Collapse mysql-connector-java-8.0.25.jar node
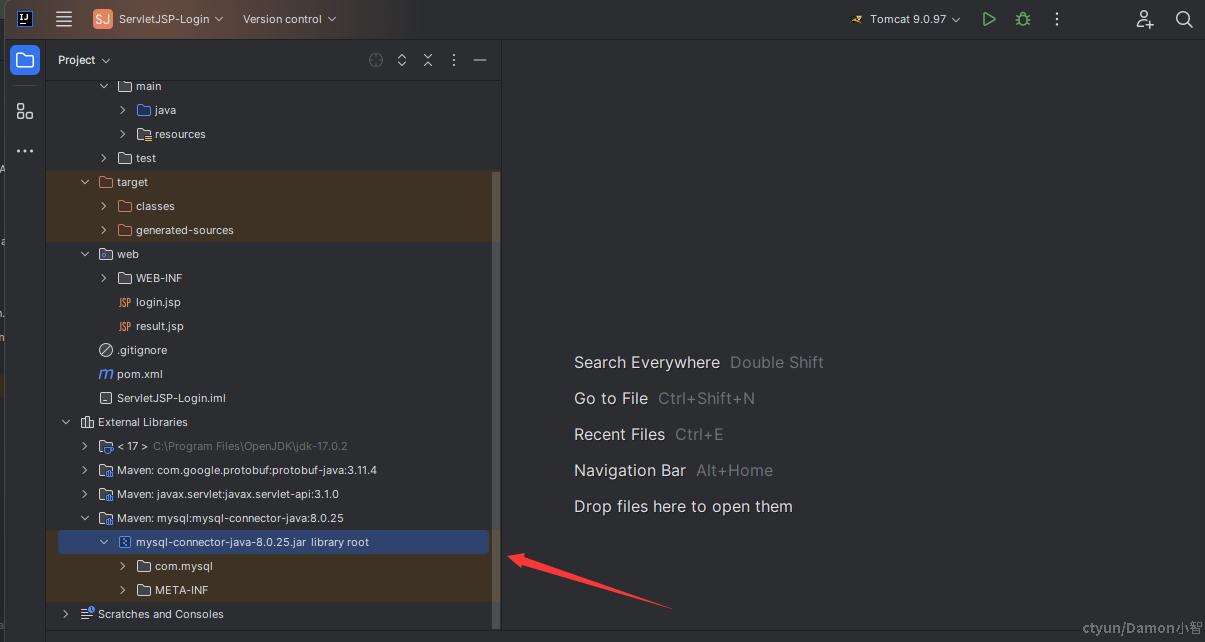The height and width of the screenshot is (642, 1205). (104, 542)
